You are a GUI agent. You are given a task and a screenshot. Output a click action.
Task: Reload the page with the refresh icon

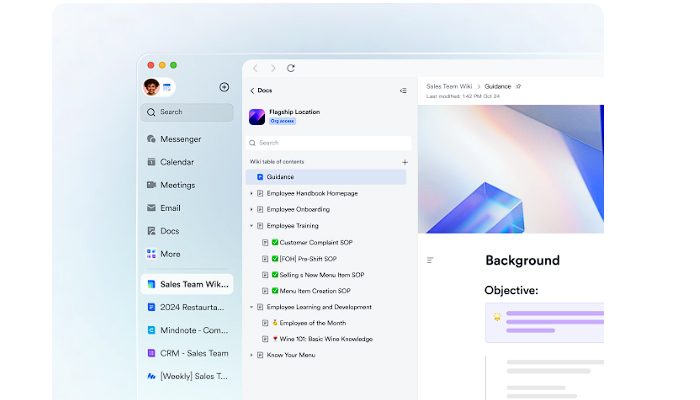click(x=291, y=68)
